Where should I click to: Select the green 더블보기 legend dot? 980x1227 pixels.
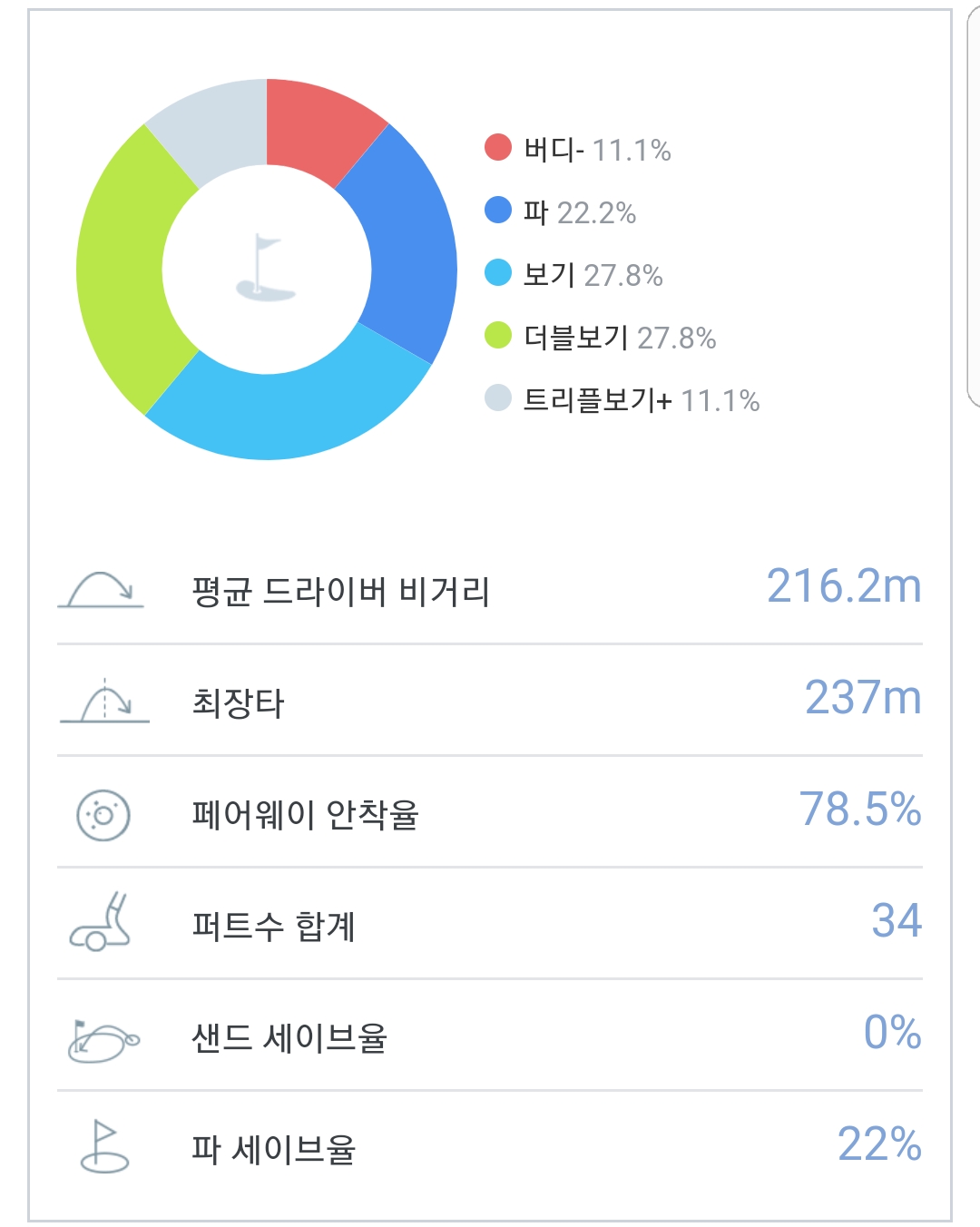tap(498, 335)
